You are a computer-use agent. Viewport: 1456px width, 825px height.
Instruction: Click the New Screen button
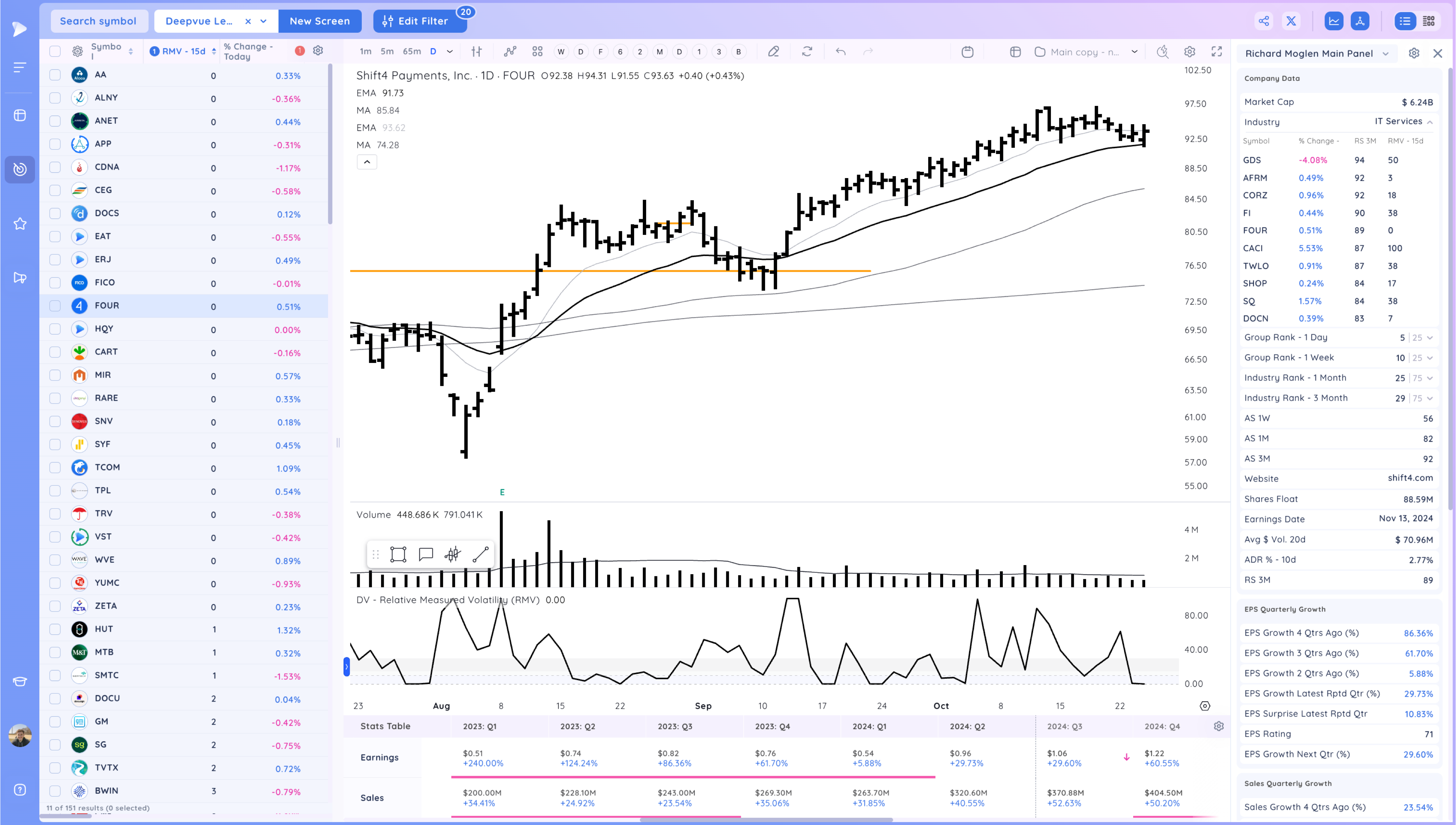(319, 21)
